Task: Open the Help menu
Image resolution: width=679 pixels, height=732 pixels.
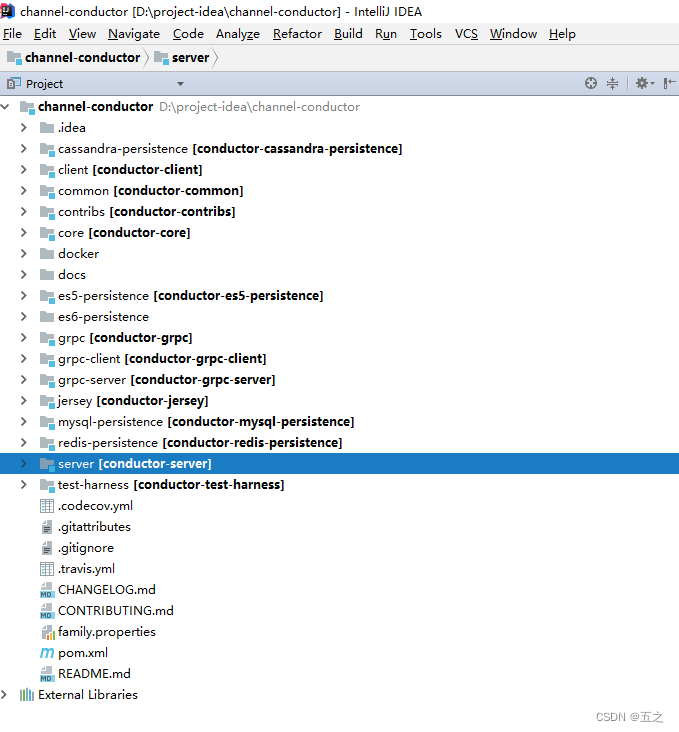Action: (562, 34)
